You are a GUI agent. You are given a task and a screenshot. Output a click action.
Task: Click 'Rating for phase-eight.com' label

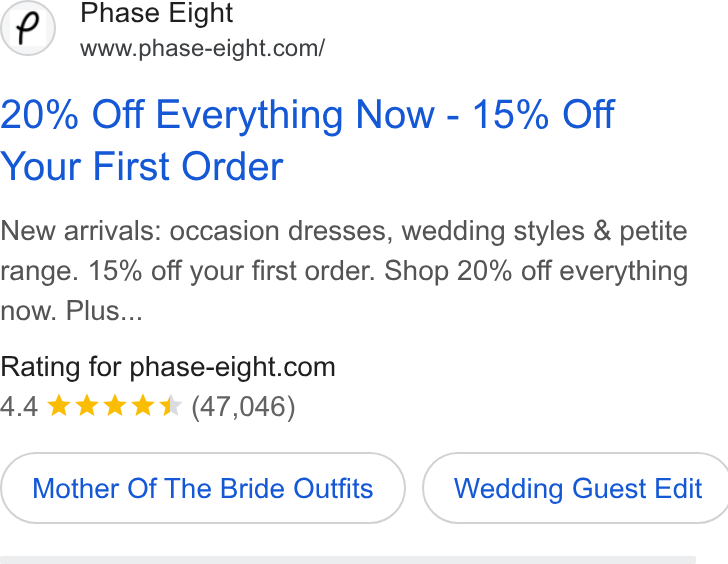(168, 367)
